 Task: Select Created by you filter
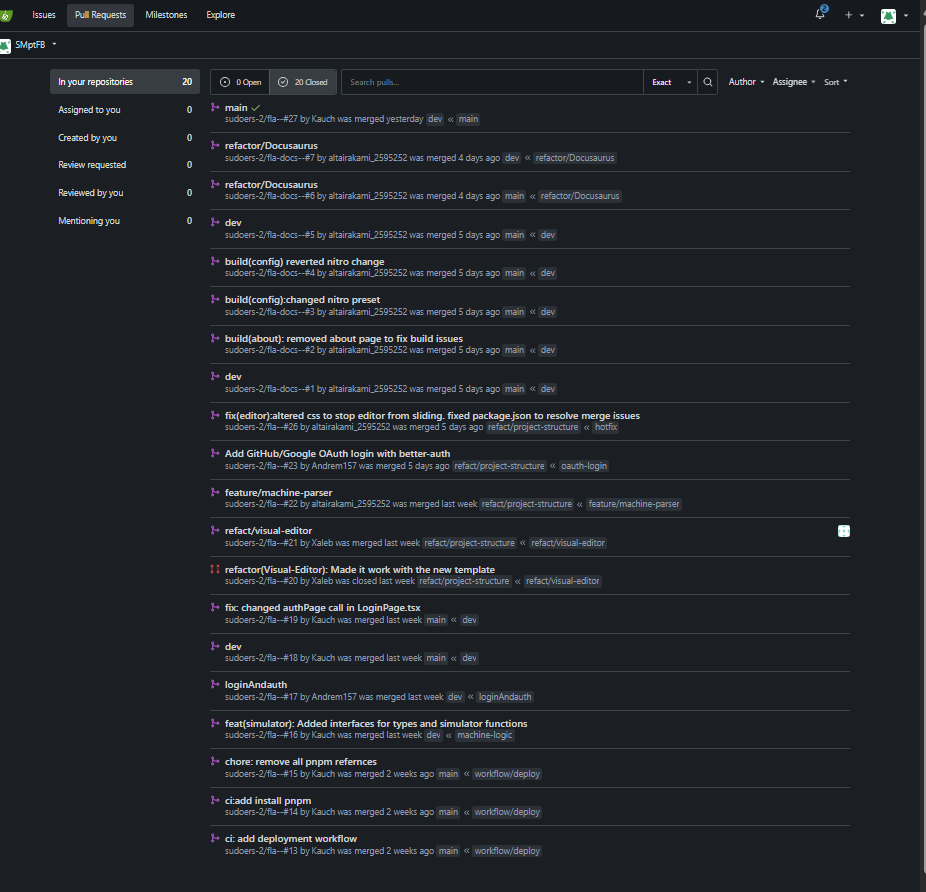(125, 138)
